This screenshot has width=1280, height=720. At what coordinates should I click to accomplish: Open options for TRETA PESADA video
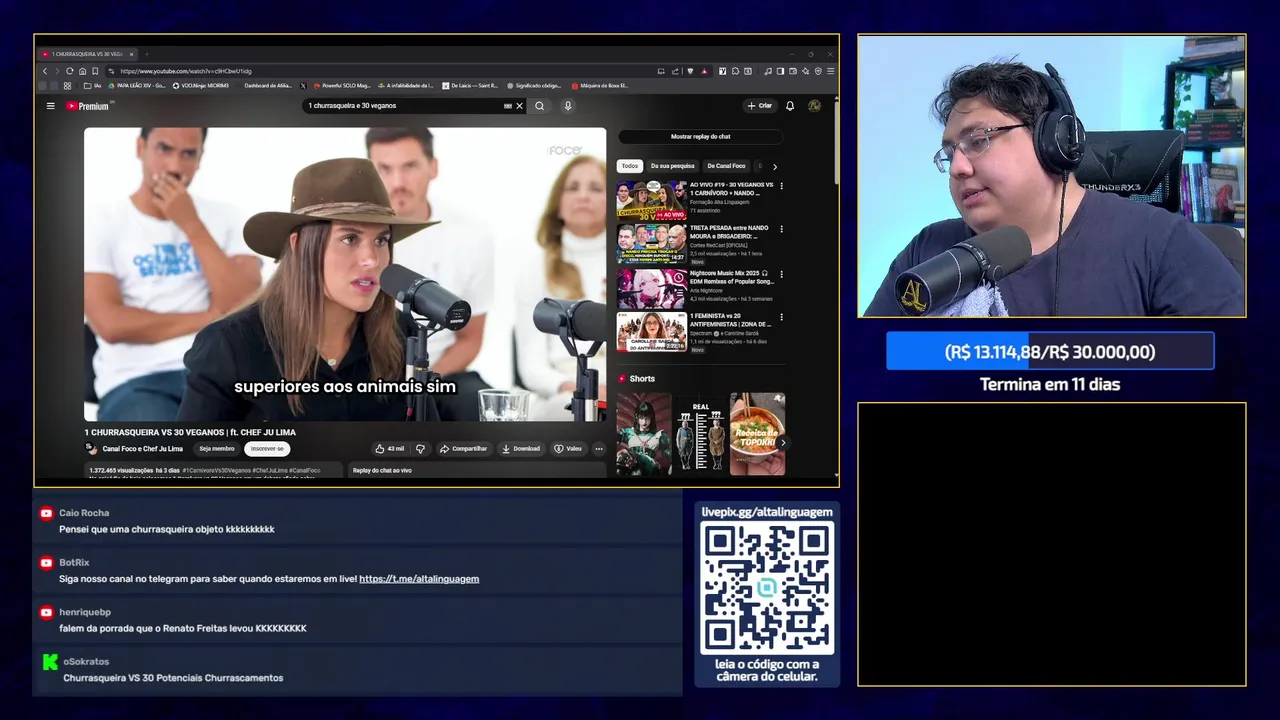pos(781,229)
